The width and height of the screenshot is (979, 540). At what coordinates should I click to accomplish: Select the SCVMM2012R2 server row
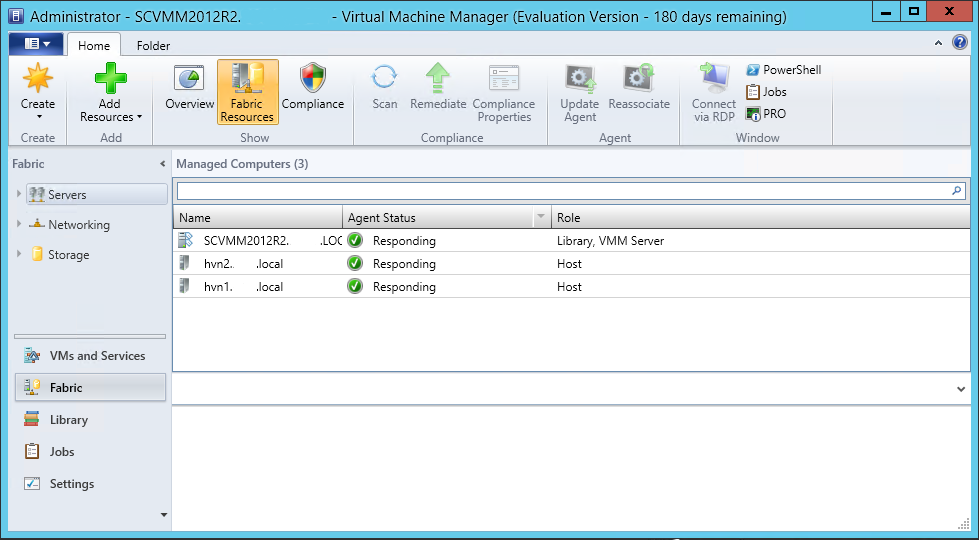(571, 241)
